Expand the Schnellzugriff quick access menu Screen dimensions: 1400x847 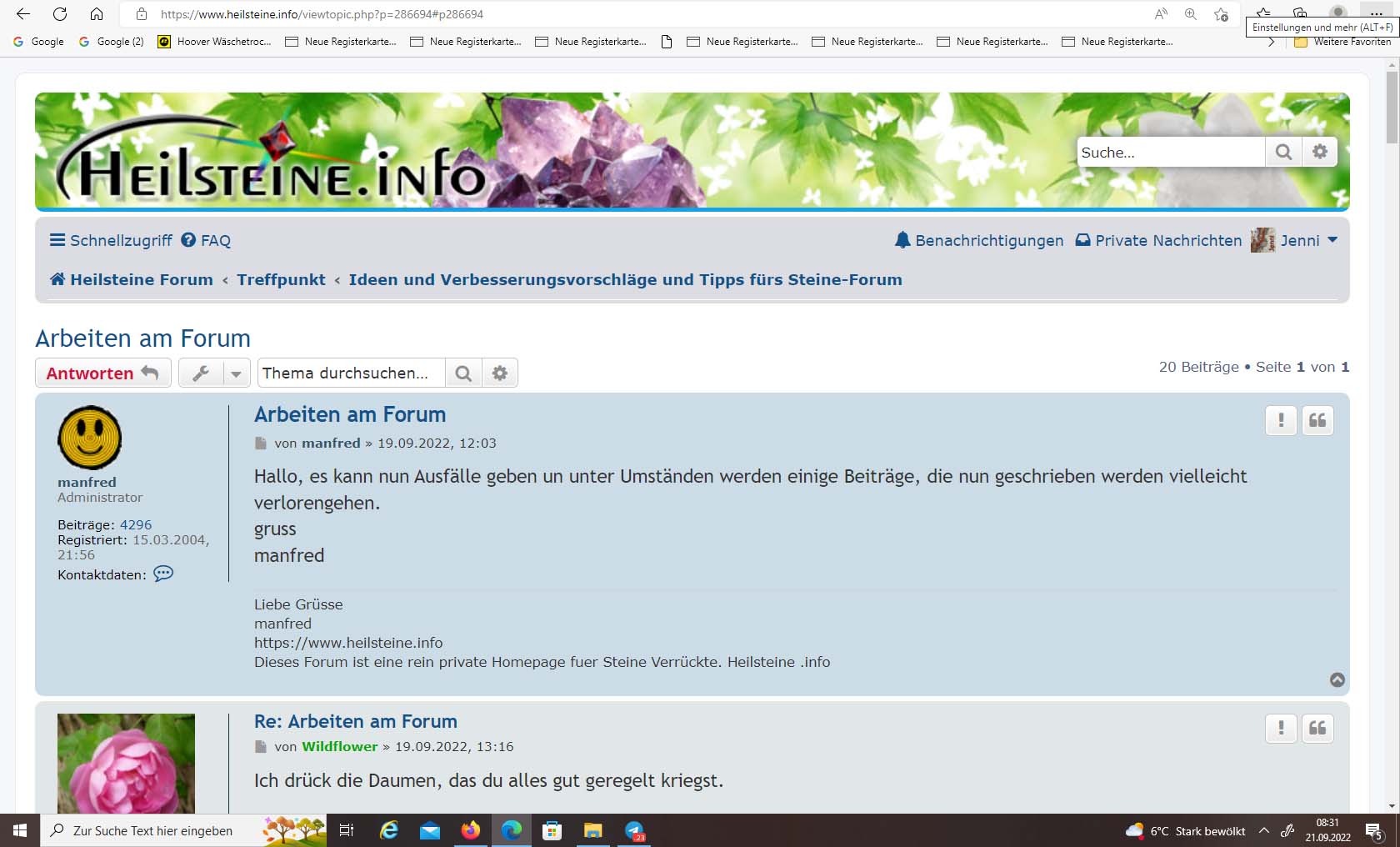[111, 240]
